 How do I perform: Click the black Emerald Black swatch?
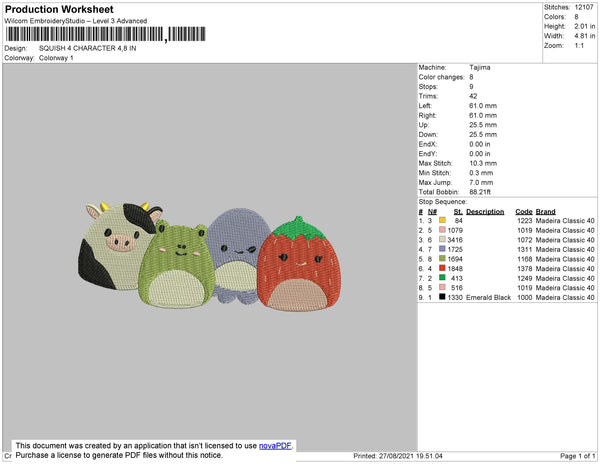click(442, 296)
